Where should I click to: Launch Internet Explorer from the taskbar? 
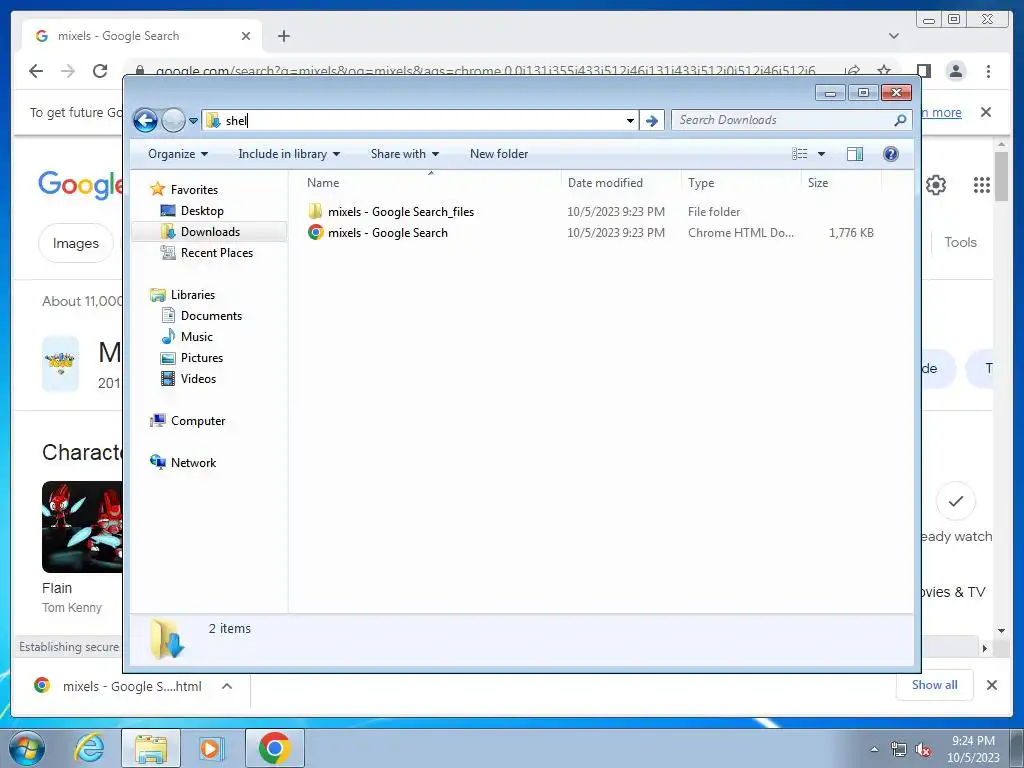pos(89,748)
